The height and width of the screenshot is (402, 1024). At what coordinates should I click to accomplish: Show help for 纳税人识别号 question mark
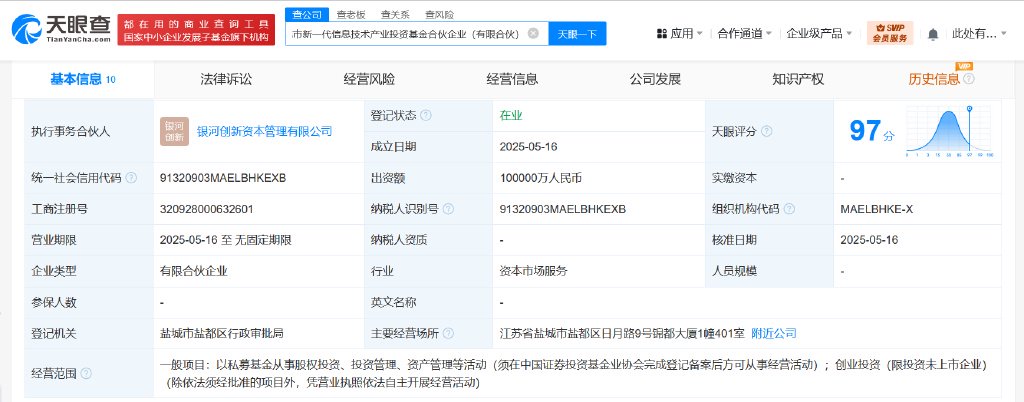click(448, 209)
